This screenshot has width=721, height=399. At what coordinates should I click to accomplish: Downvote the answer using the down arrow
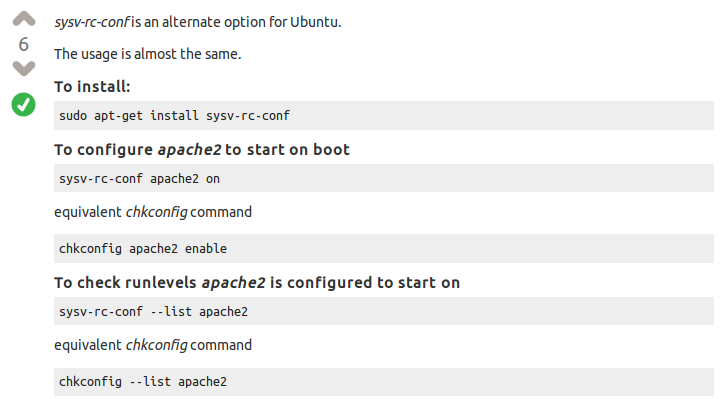tap(24, 68)
